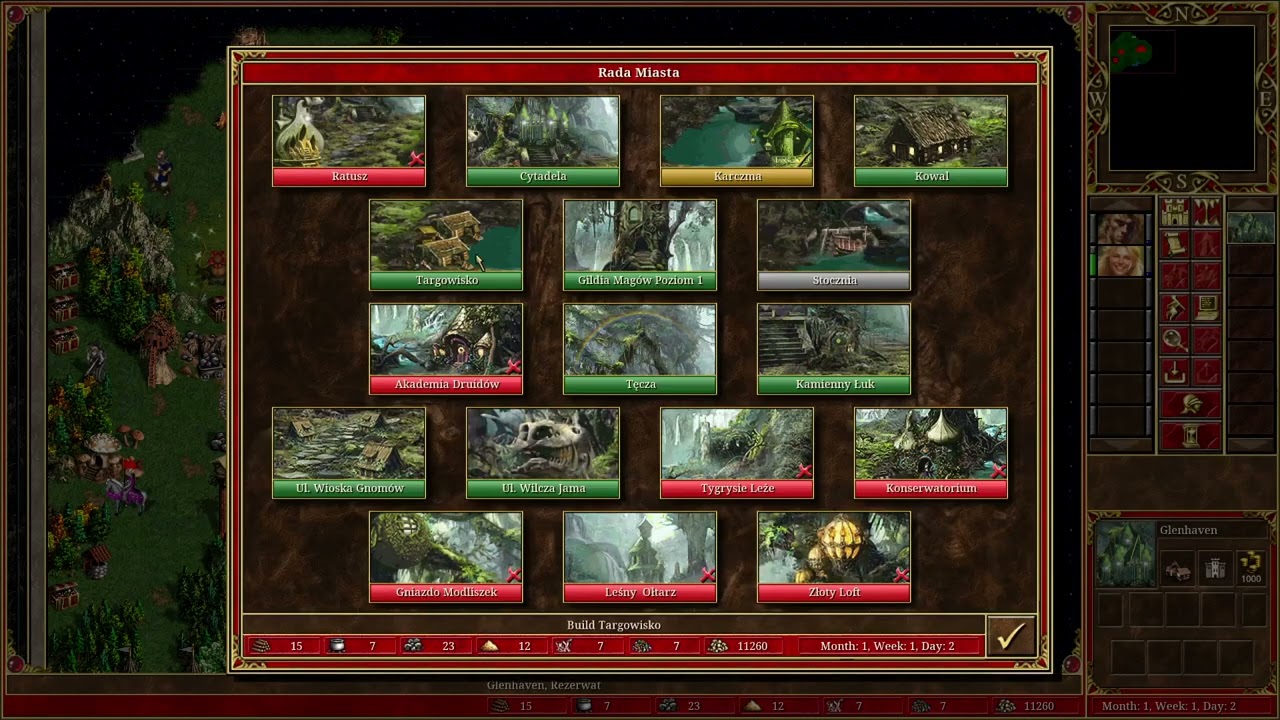Build the Kamienny Łuk
The image size is (1280, 720).
click(834, 349)
